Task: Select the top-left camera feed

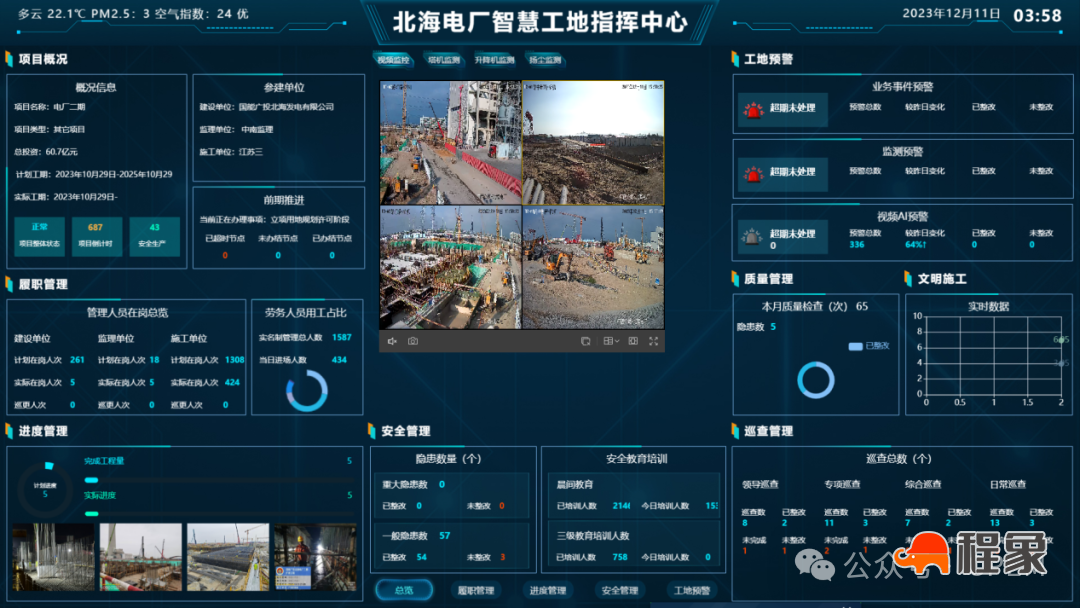Action: pyautogui.click(x=450, y=143)
